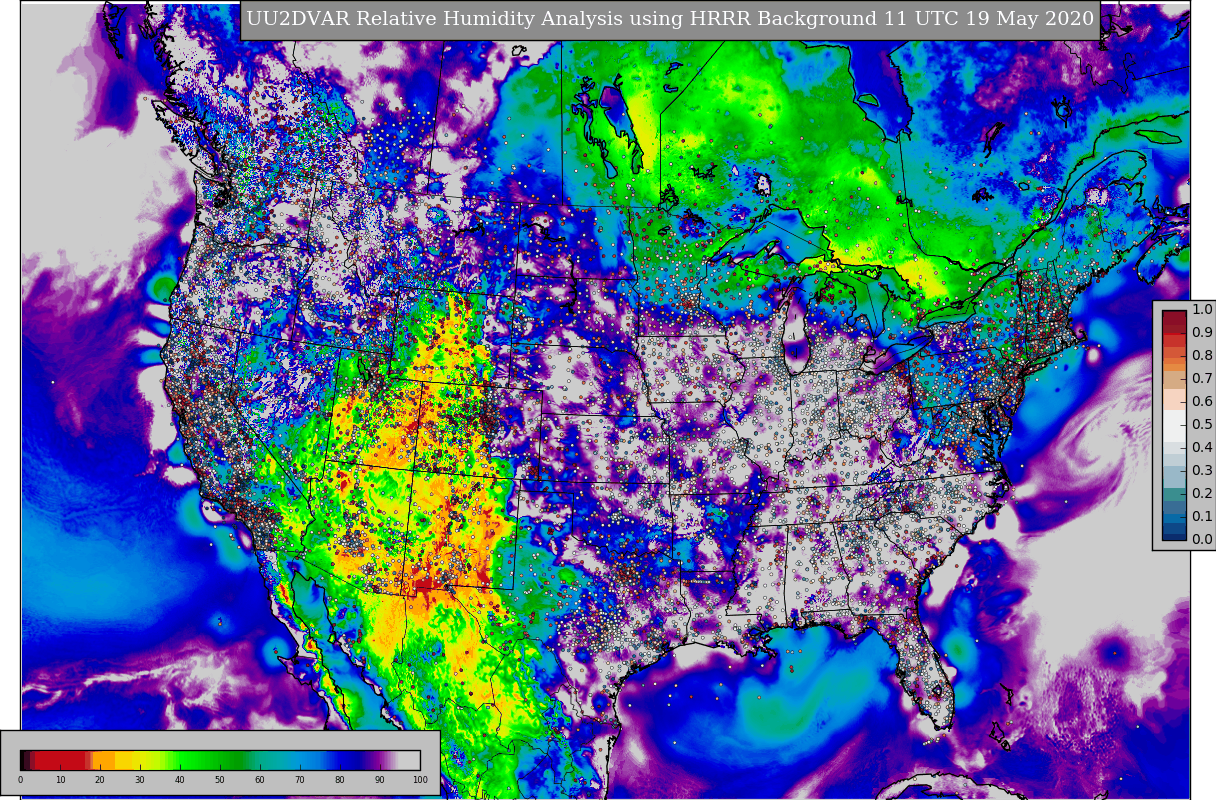Click the 0.7 label on right colorbar
The width and height of the screenshot is (1216, 800).
(x=1202, y=378)
